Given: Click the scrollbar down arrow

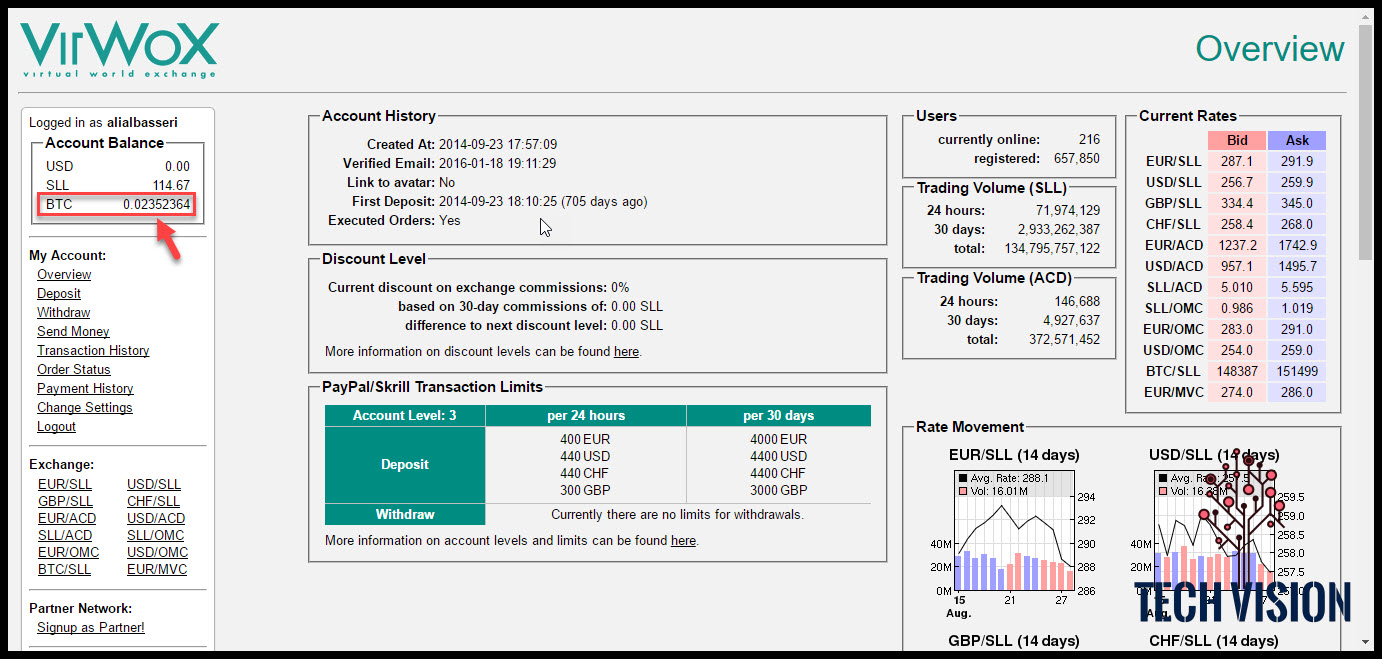Looking at the screenshot, I should (1365, 641).
